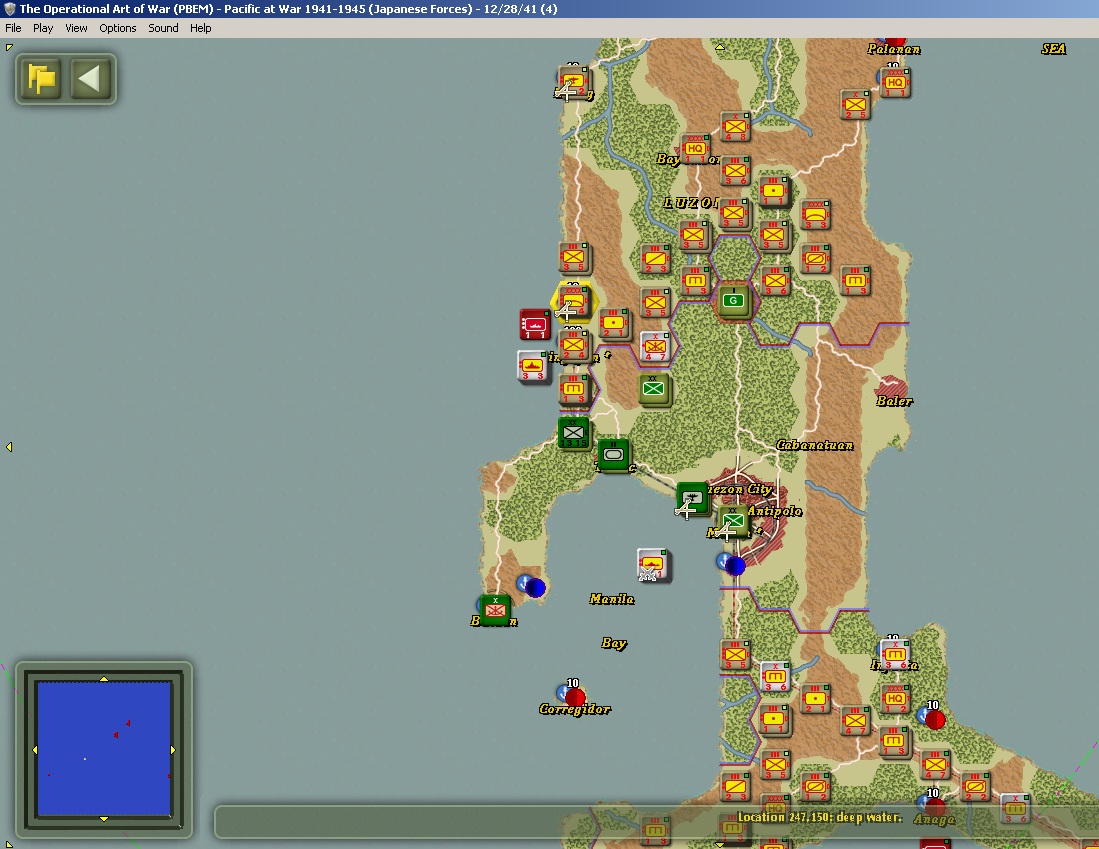Select the X infantry counter 2-5 near Palanan
Screen dimensions: 1099x849
pyautogui.click(x=855, y=104)
